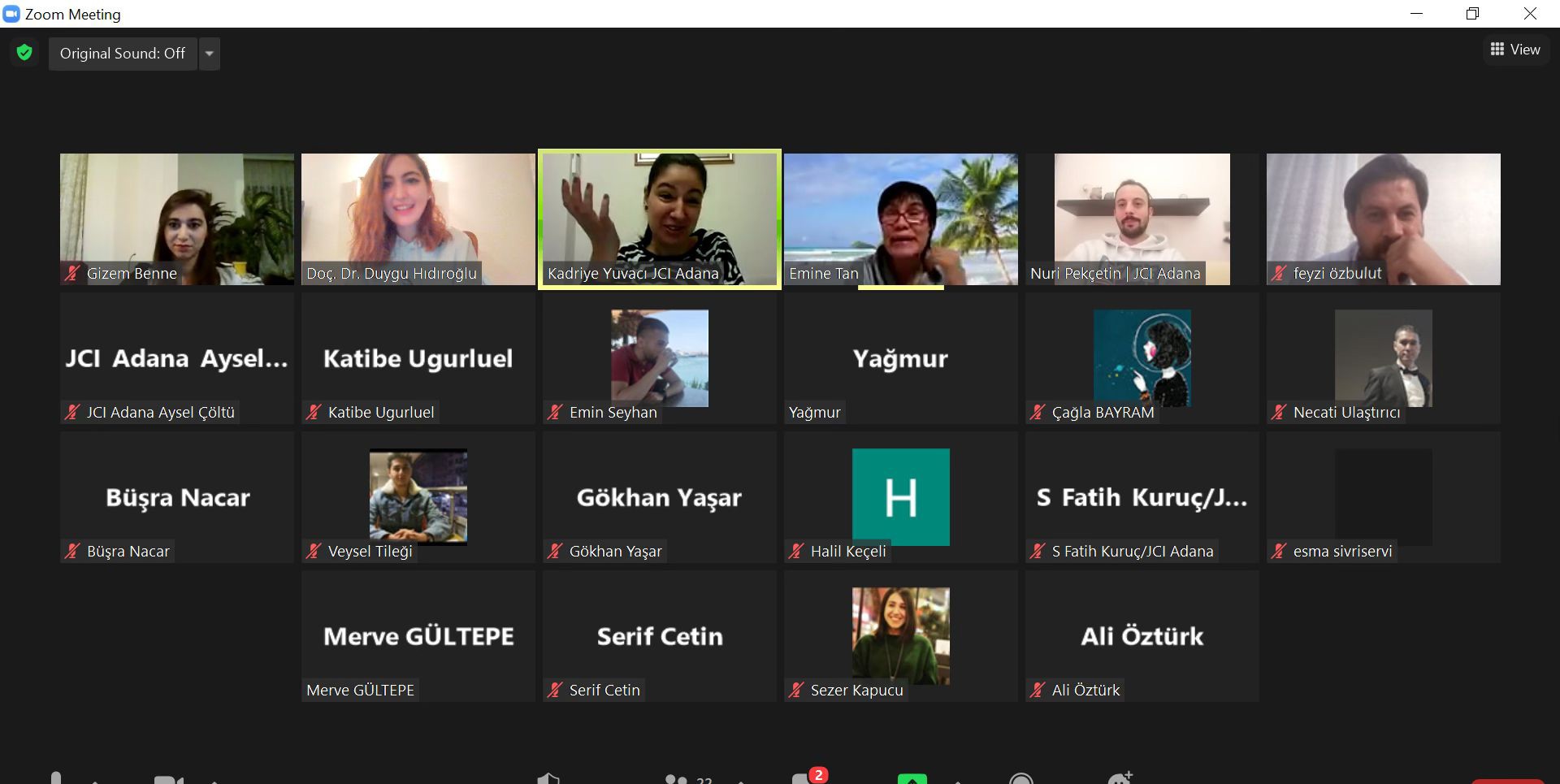The height and width of the screenshot is (784, 1560).
Task: Click muted mic icon beside the small Gökhan Yaşar label
Action: tap(555, 552)
